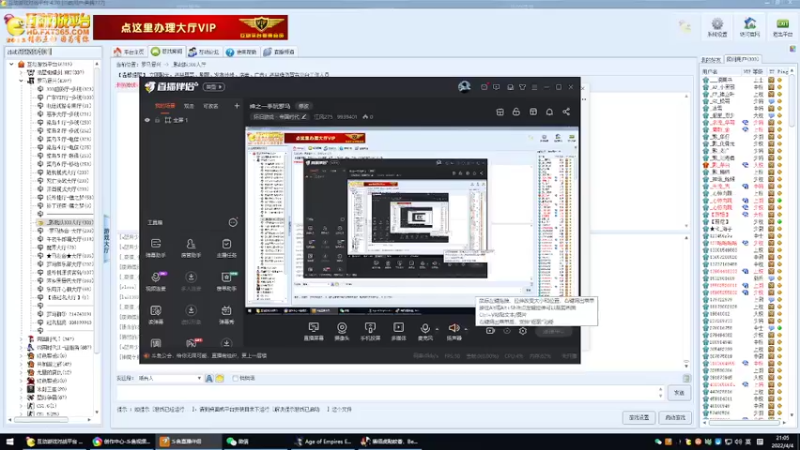Click the start streaming button in bottom bar
Image resolution: width=800 pixels, height=450 pixels.
tap(553, 331)
